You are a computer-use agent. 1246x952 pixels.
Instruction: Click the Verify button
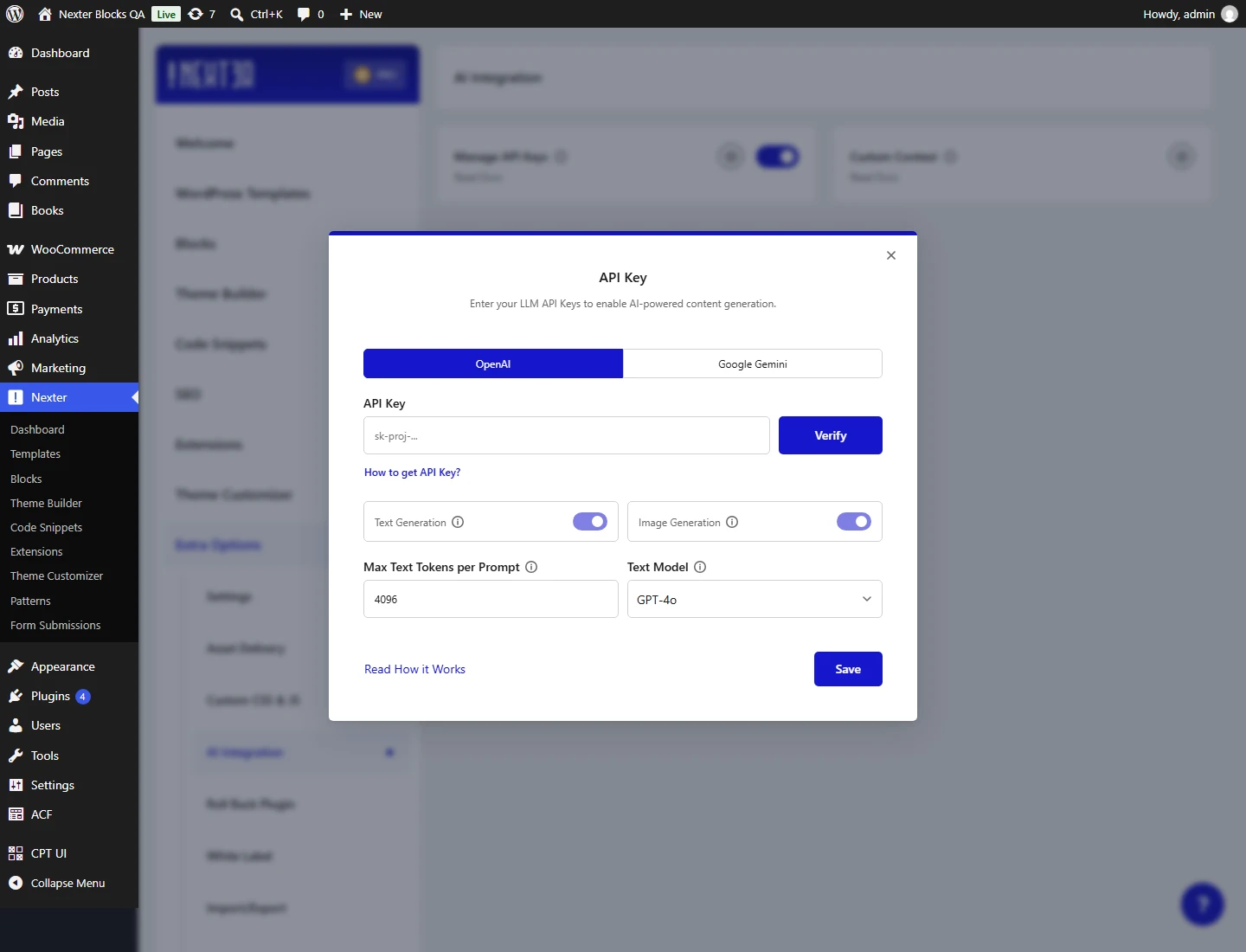coord(831,435)
